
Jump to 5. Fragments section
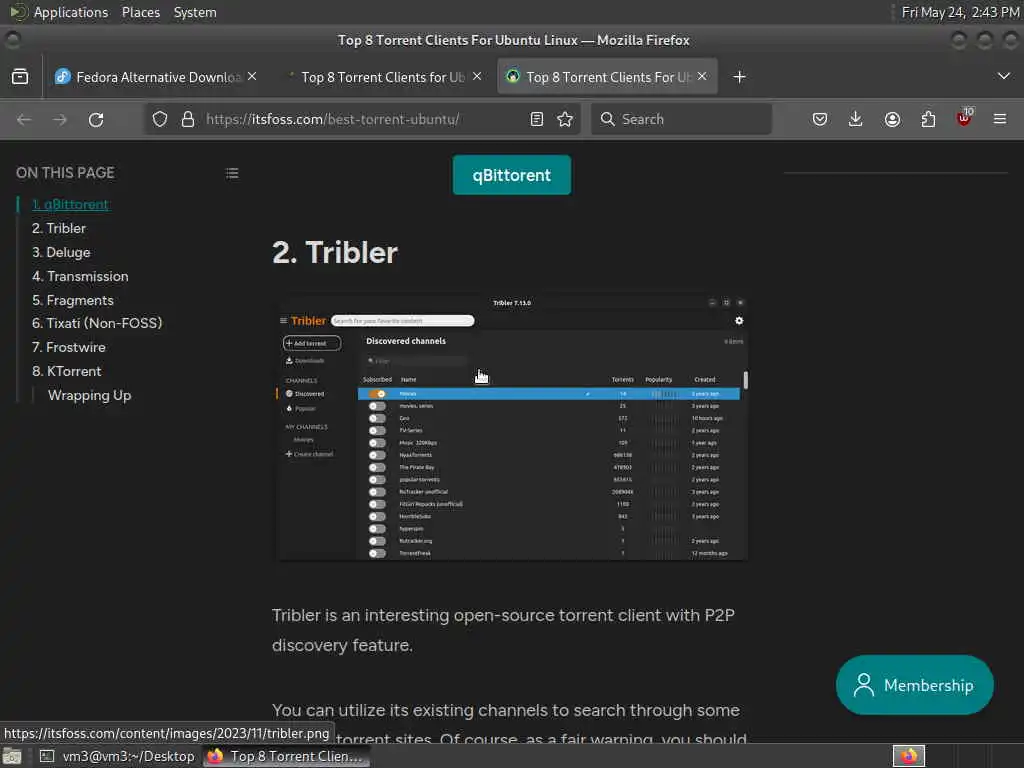72,300
